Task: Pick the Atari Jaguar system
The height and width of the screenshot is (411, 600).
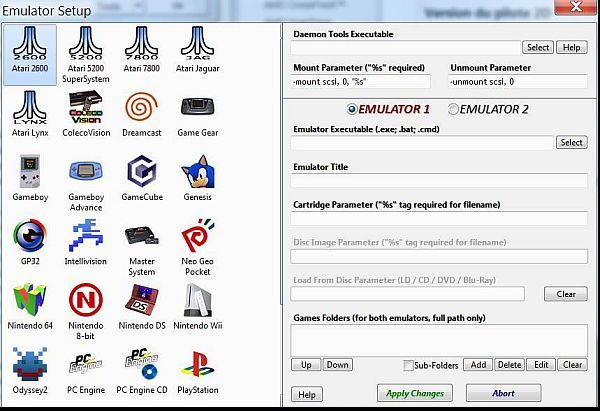Action: tap(197, 42)
